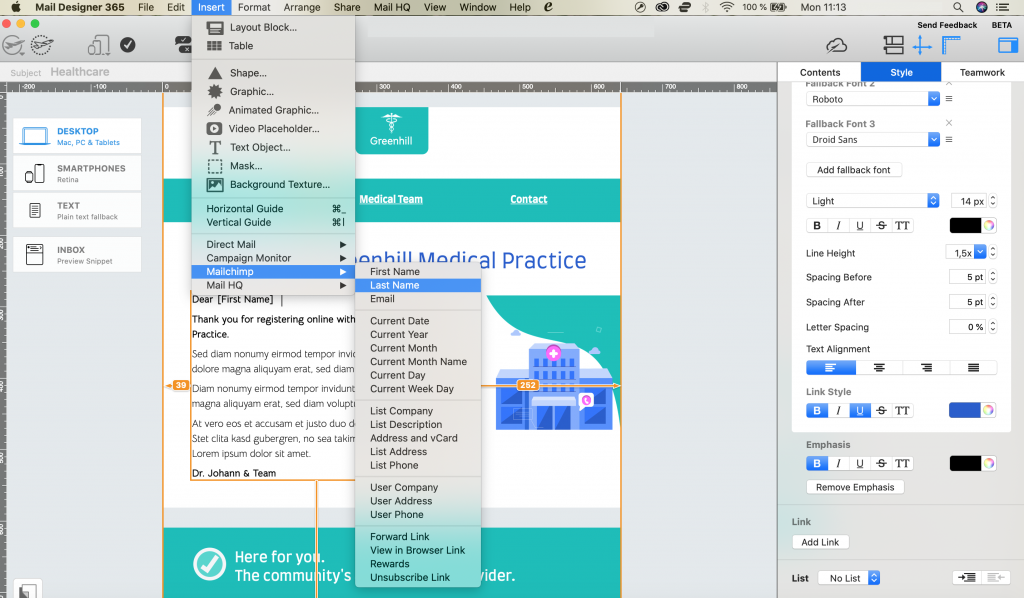The width and height of the screenshot is (1024, 598).
Task: Toggle the sidebar panel icon
Action: click(x=1008, y=45)
